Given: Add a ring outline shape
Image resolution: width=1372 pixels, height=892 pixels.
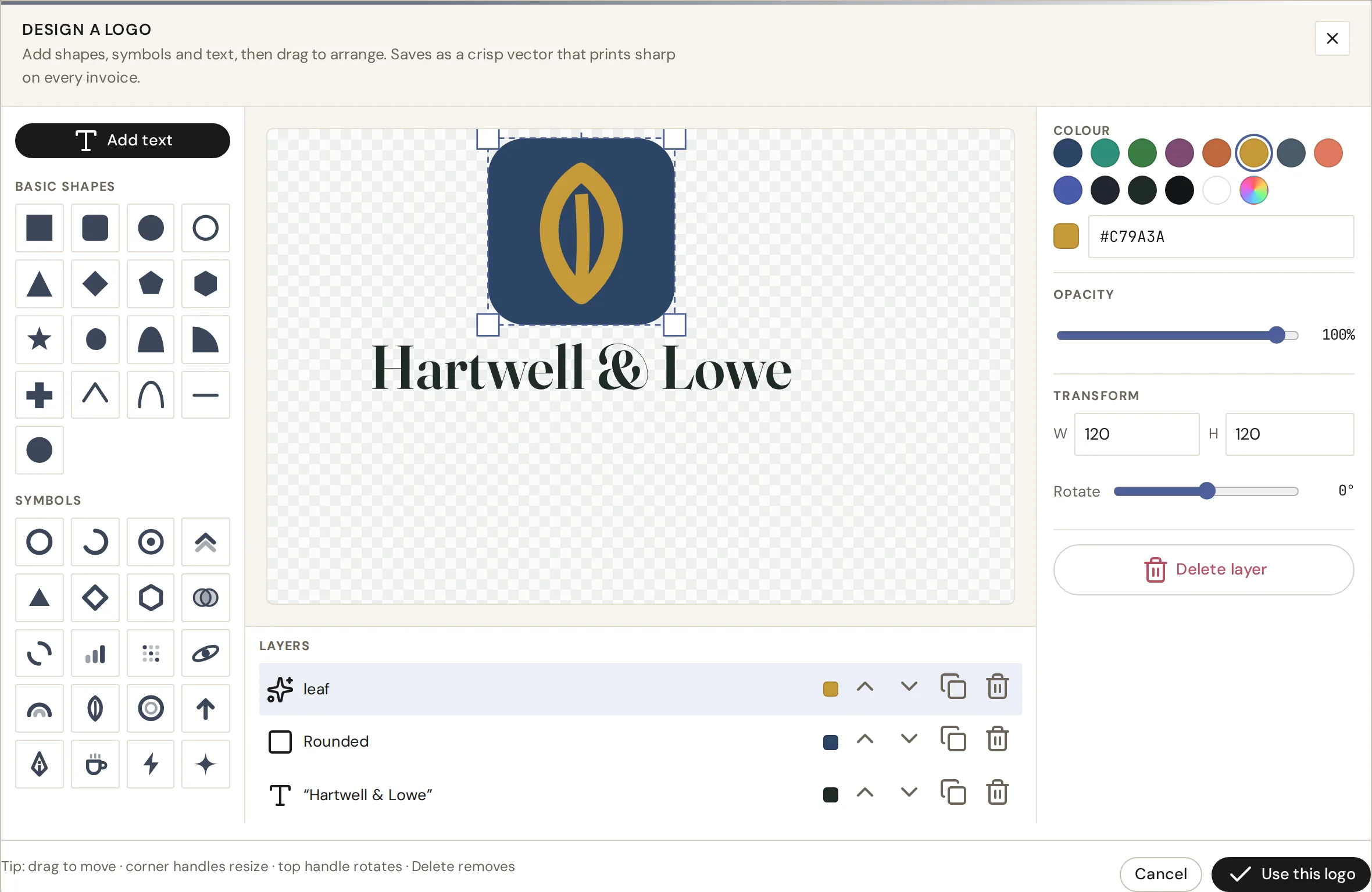Looking at the screenshot, I should [206, 228].
